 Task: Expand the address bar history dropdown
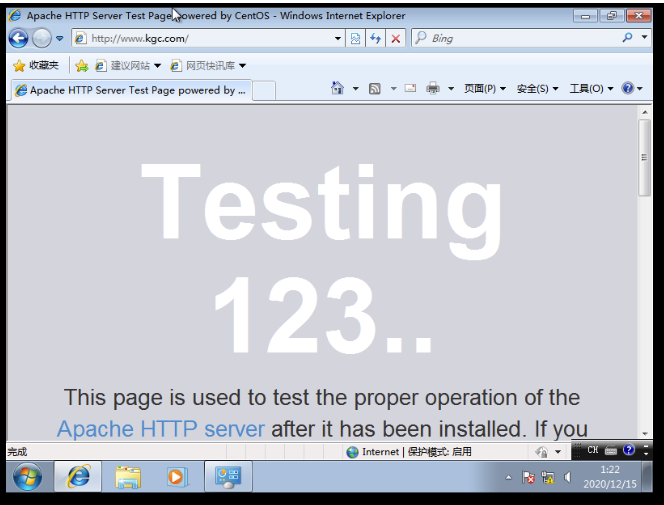[338, 39]
